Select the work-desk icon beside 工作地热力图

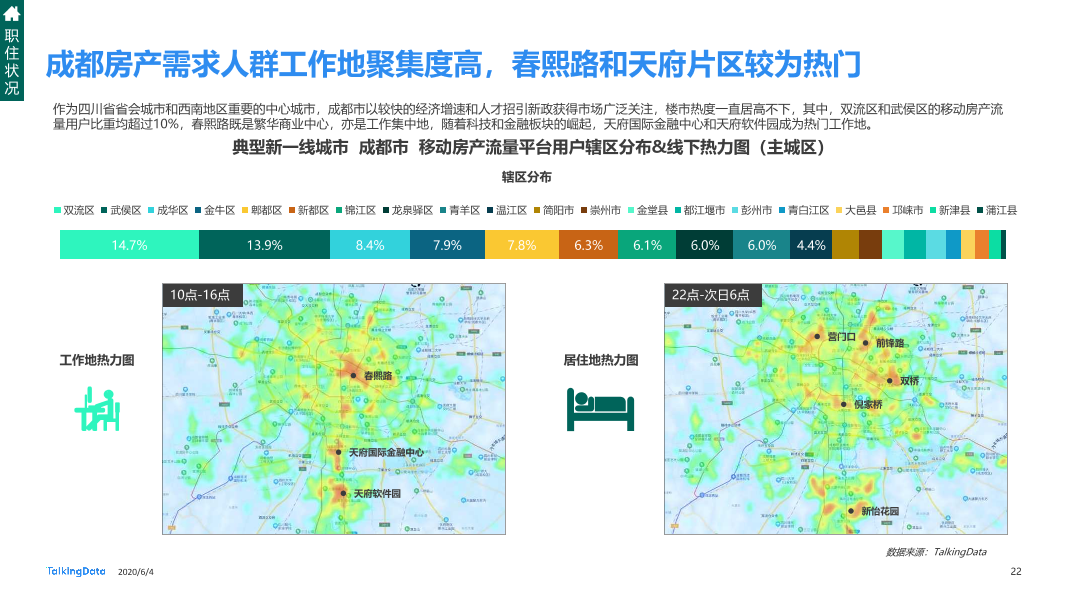coord(96,406)
